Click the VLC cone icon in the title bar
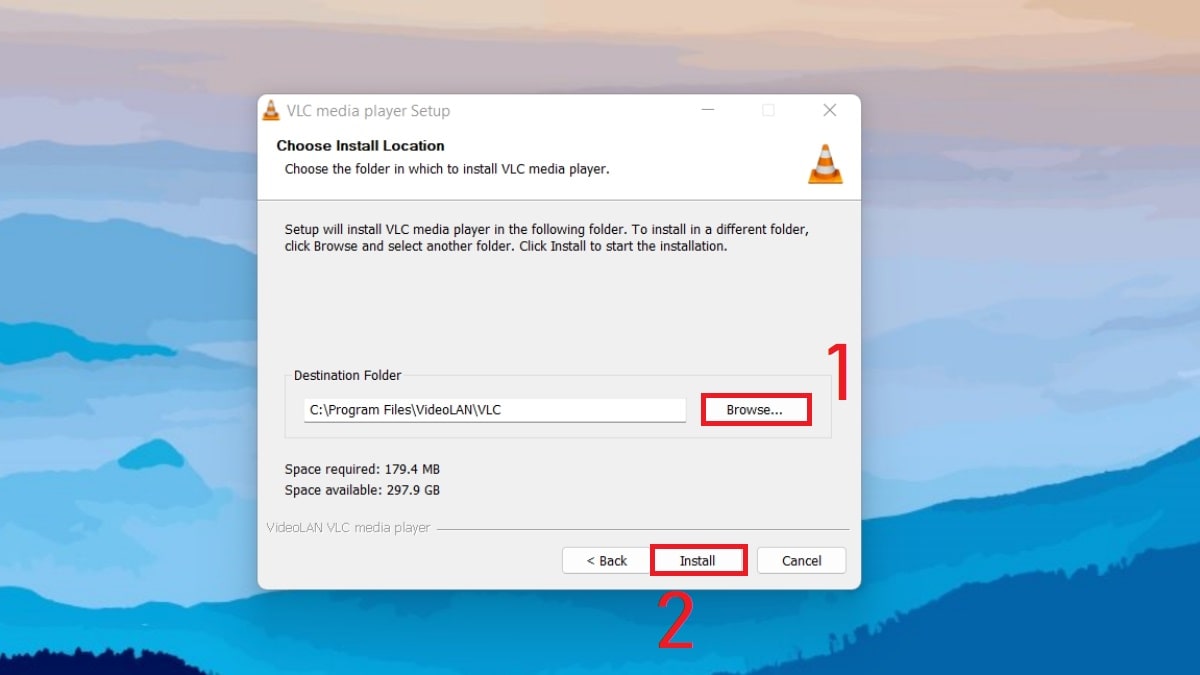This screenshot has width=1200, height=675. point(270,110)
